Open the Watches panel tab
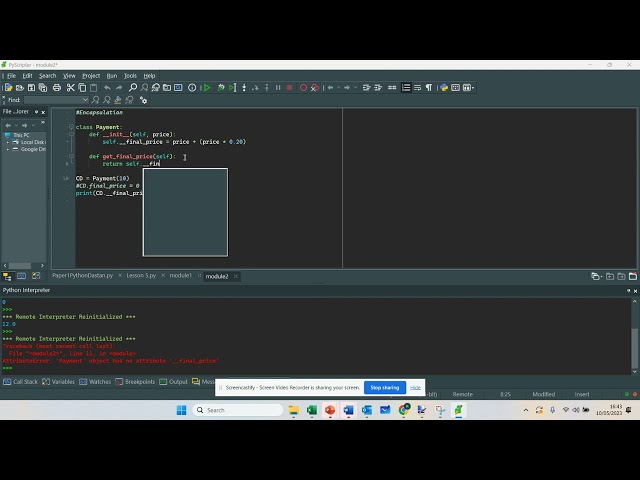This screenshot has height=480, width=640. point(95,382)
